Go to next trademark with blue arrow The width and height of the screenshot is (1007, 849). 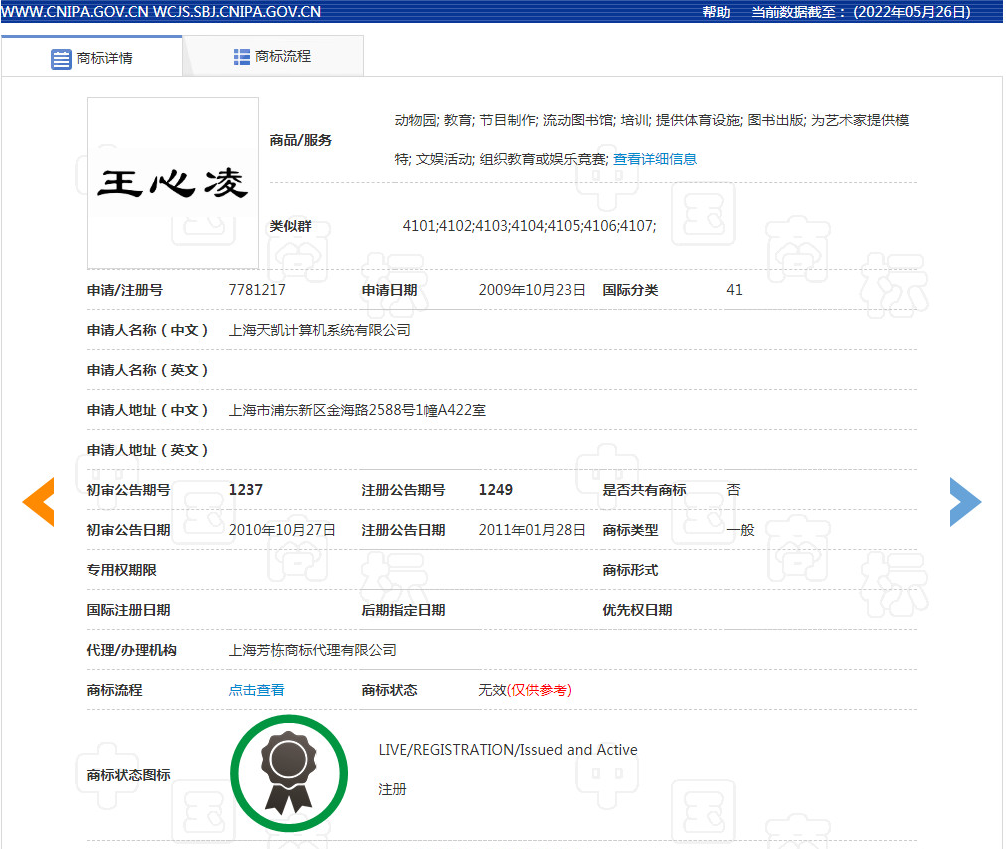coord(965,502)
